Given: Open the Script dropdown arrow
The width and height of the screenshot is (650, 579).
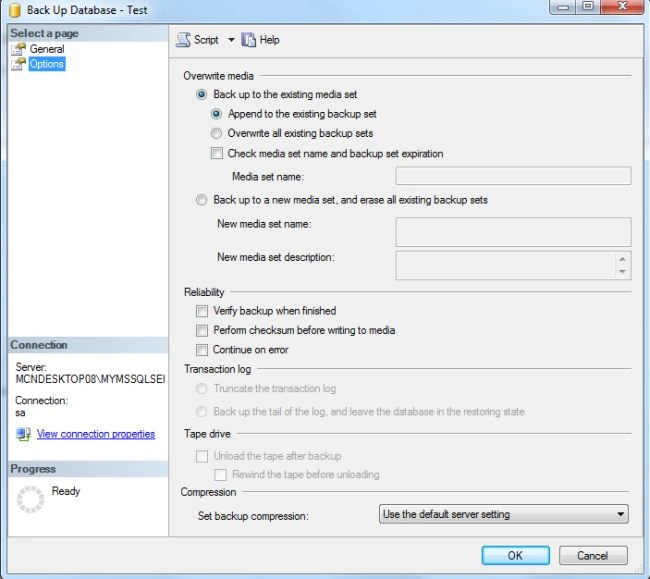Looking at the screenshot, I should tap(231, 40).
